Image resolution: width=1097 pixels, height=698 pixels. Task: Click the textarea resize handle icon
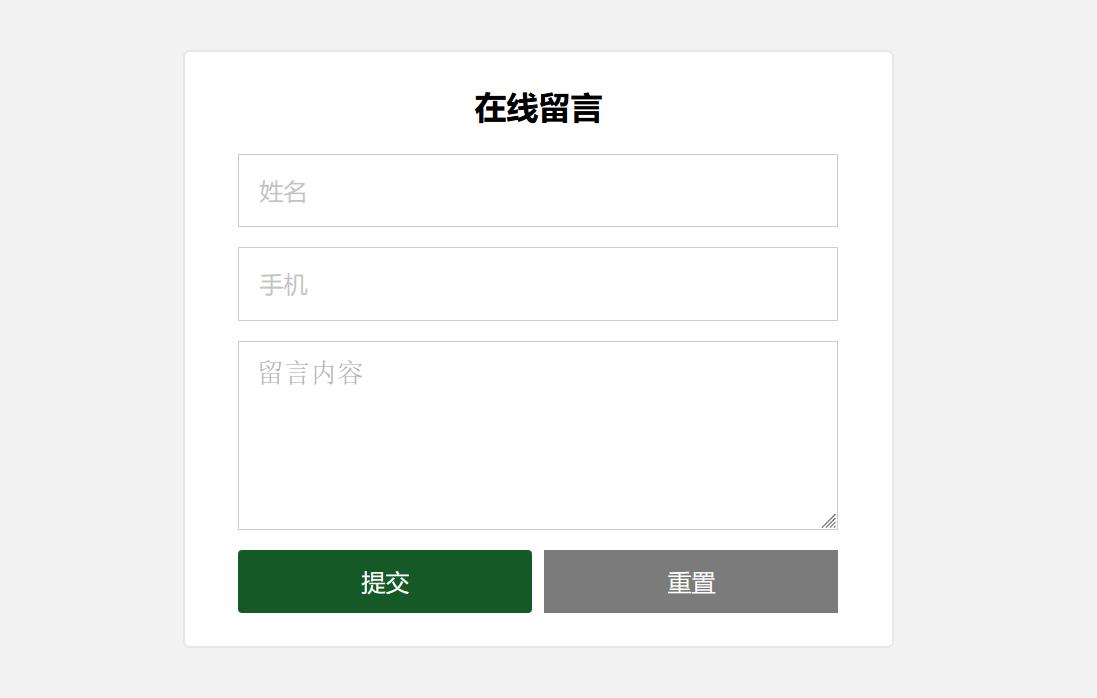coord(829,521)
